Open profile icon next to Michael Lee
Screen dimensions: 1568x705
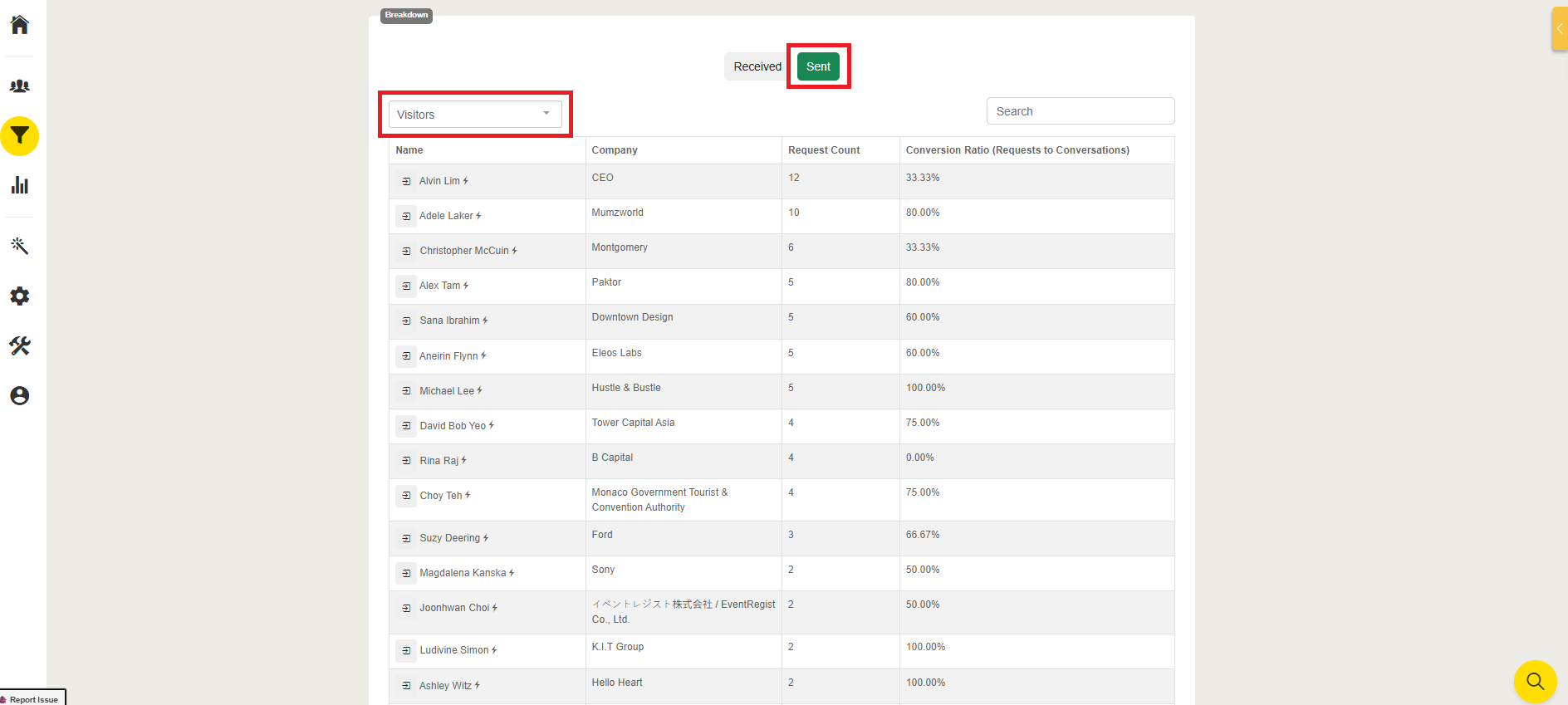pyautogui.click(x=406, y=391)
